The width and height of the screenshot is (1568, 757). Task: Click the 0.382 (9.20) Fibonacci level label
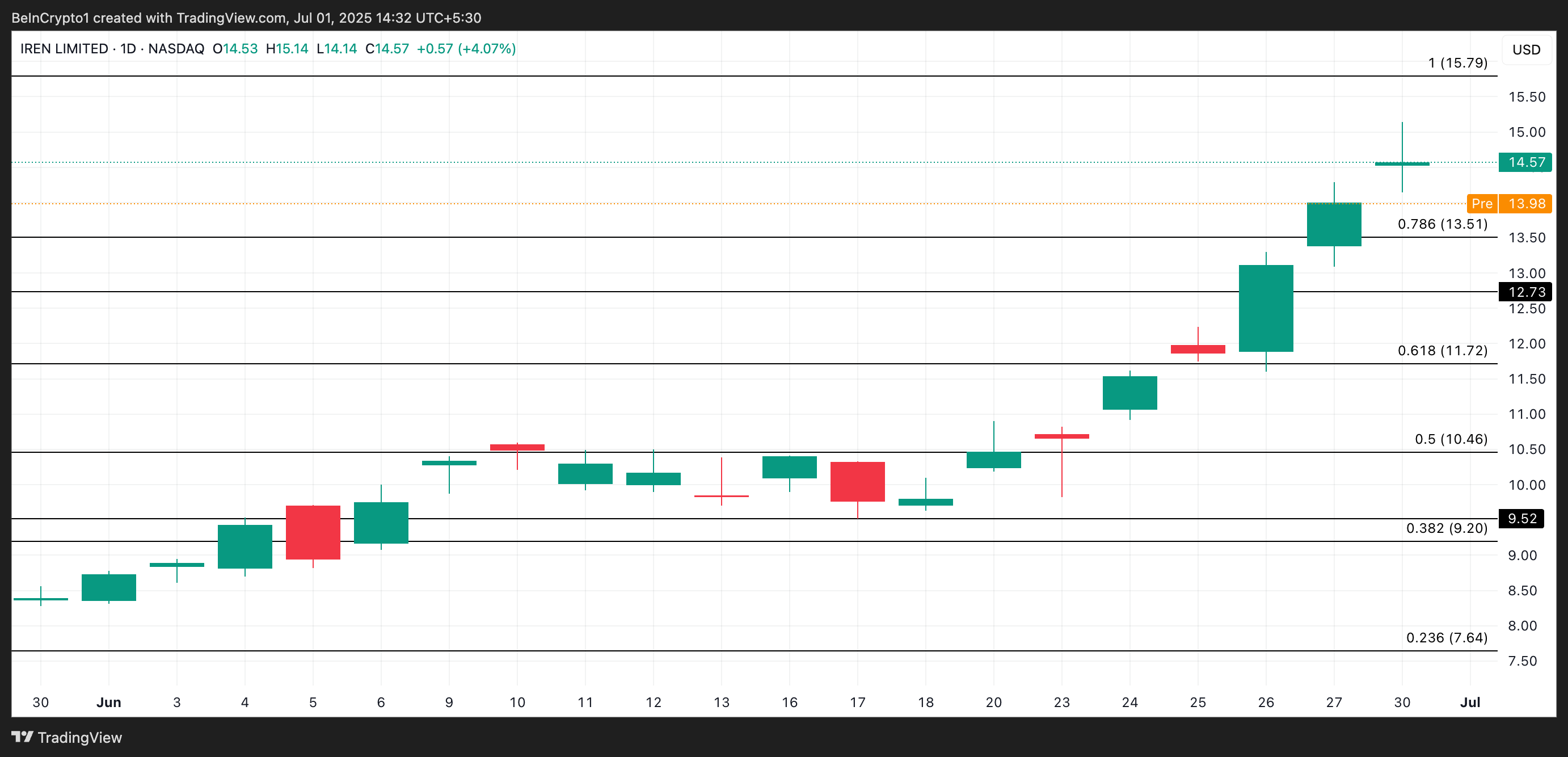(1446, 528)
